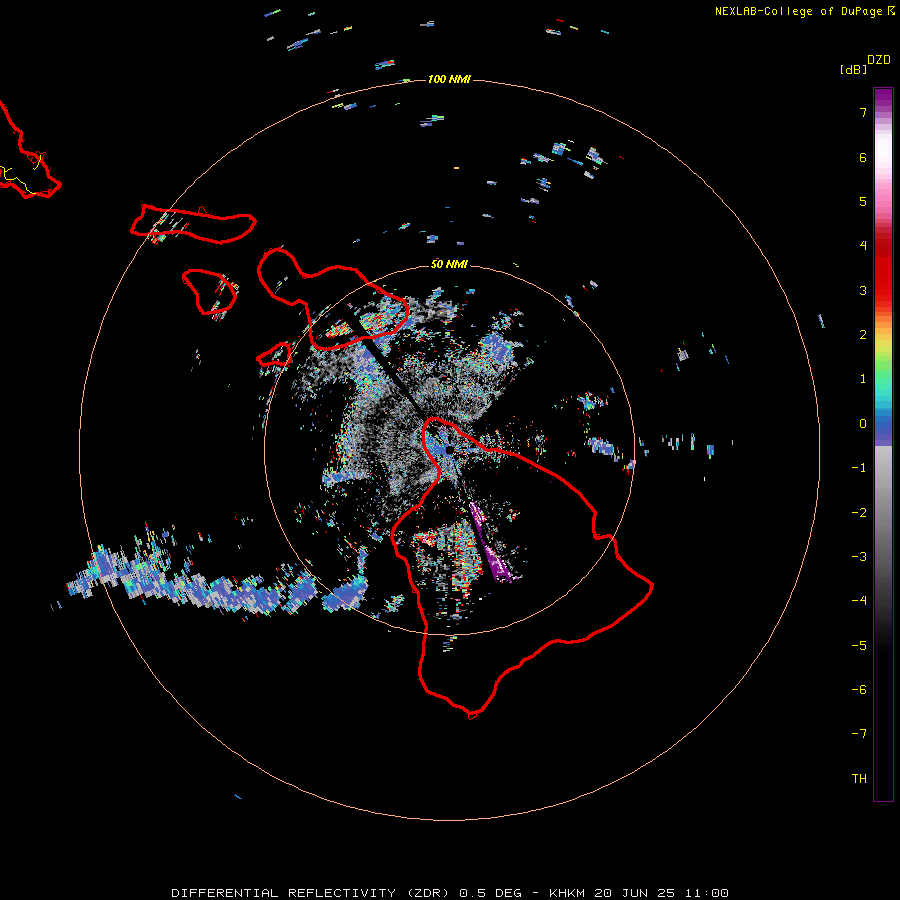Click the legend value 7
This screenshot has width=900, height=900.
[x=863, y=112]
